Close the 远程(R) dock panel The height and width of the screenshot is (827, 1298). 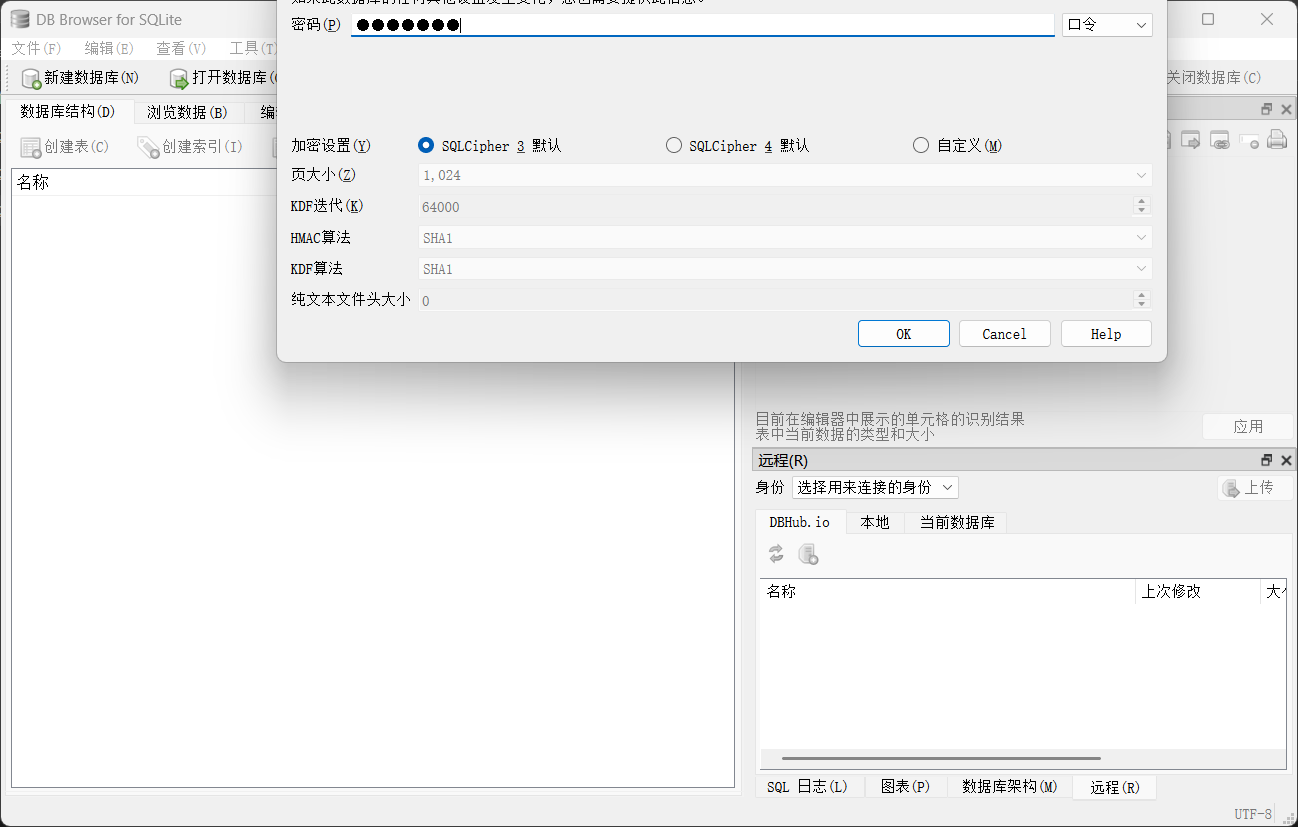[x=1284, y=460]
